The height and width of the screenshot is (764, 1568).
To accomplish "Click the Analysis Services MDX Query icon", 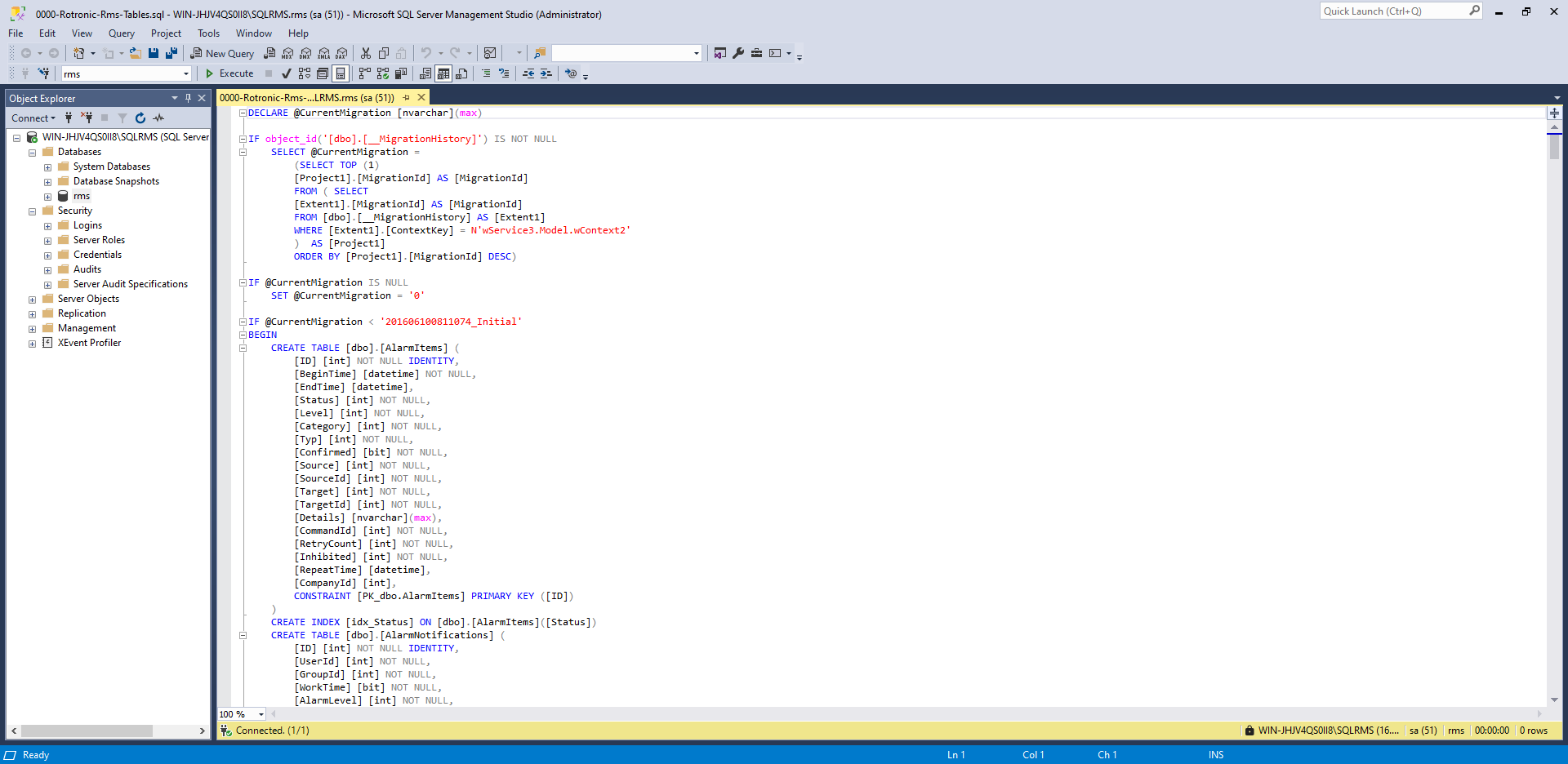I will [x=287, y=53].
